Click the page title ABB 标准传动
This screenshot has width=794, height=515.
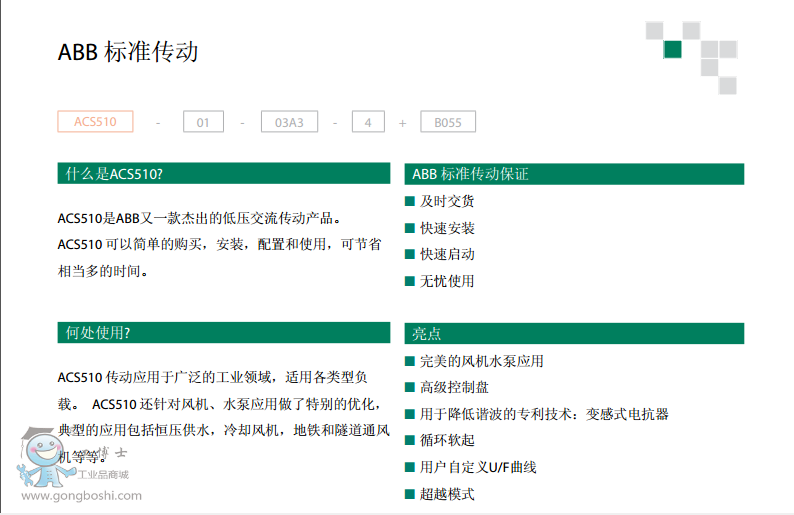(x=128, y=52)
